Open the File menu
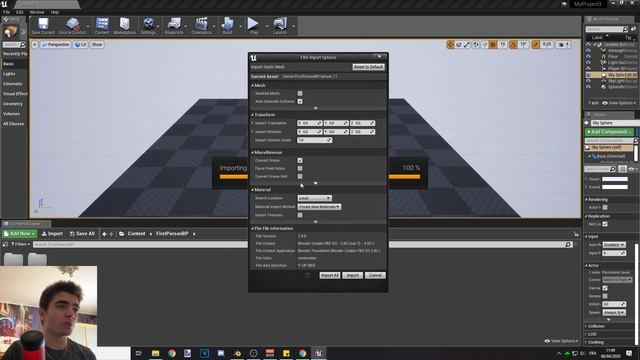The height and width of the screenshot is (360, 640). click(x=7, y=12)
